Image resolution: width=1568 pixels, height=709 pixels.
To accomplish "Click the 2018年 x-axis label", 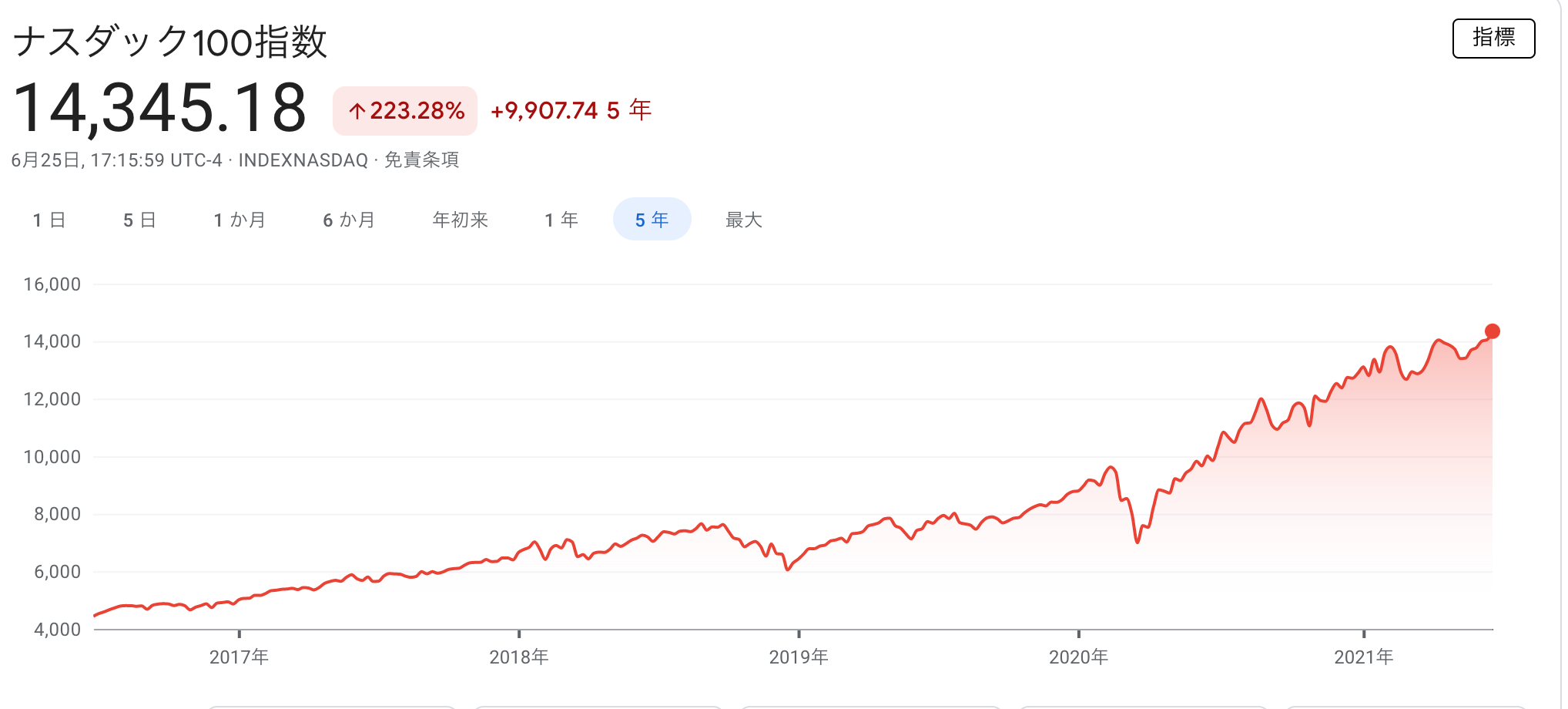I will point(518,657).
